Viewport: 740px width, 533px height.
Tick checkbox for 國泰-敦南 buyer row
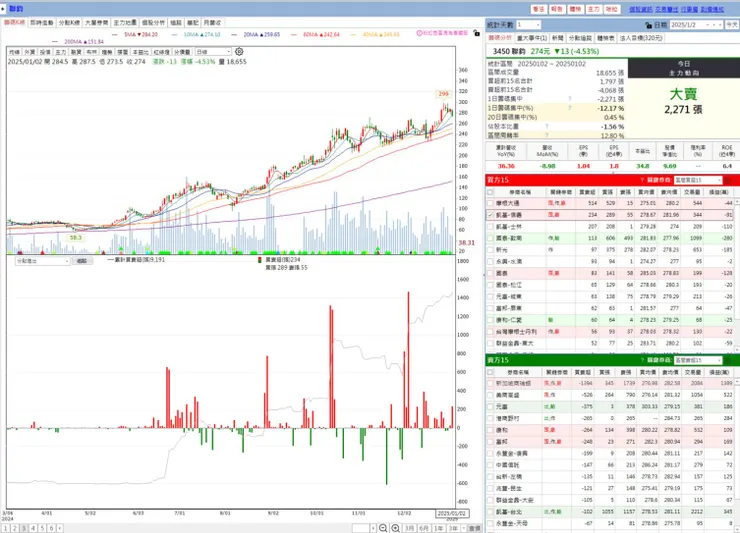[x=490, y=238]
